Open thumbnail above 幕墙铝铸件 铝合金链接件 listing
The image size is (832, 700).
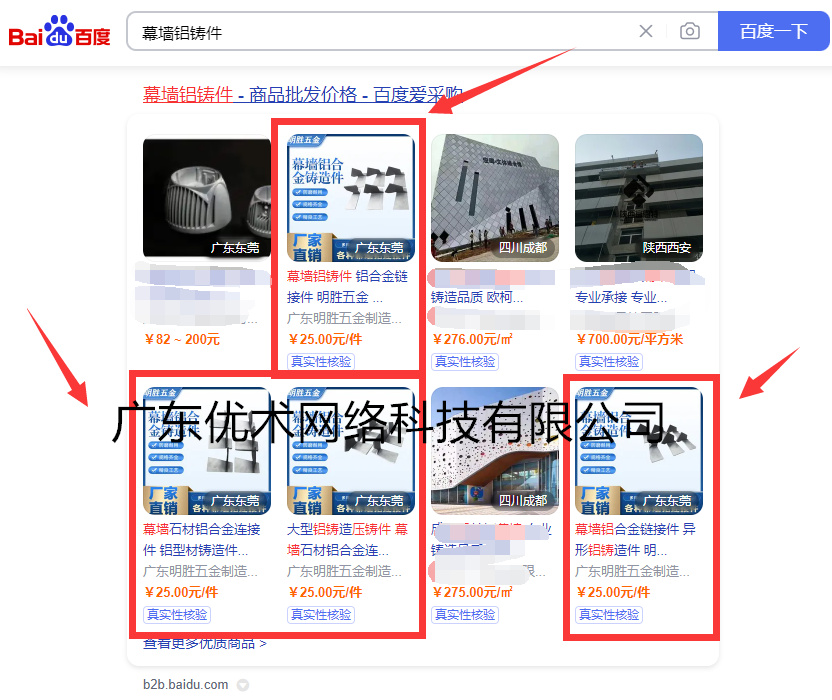tap(351, 198)
